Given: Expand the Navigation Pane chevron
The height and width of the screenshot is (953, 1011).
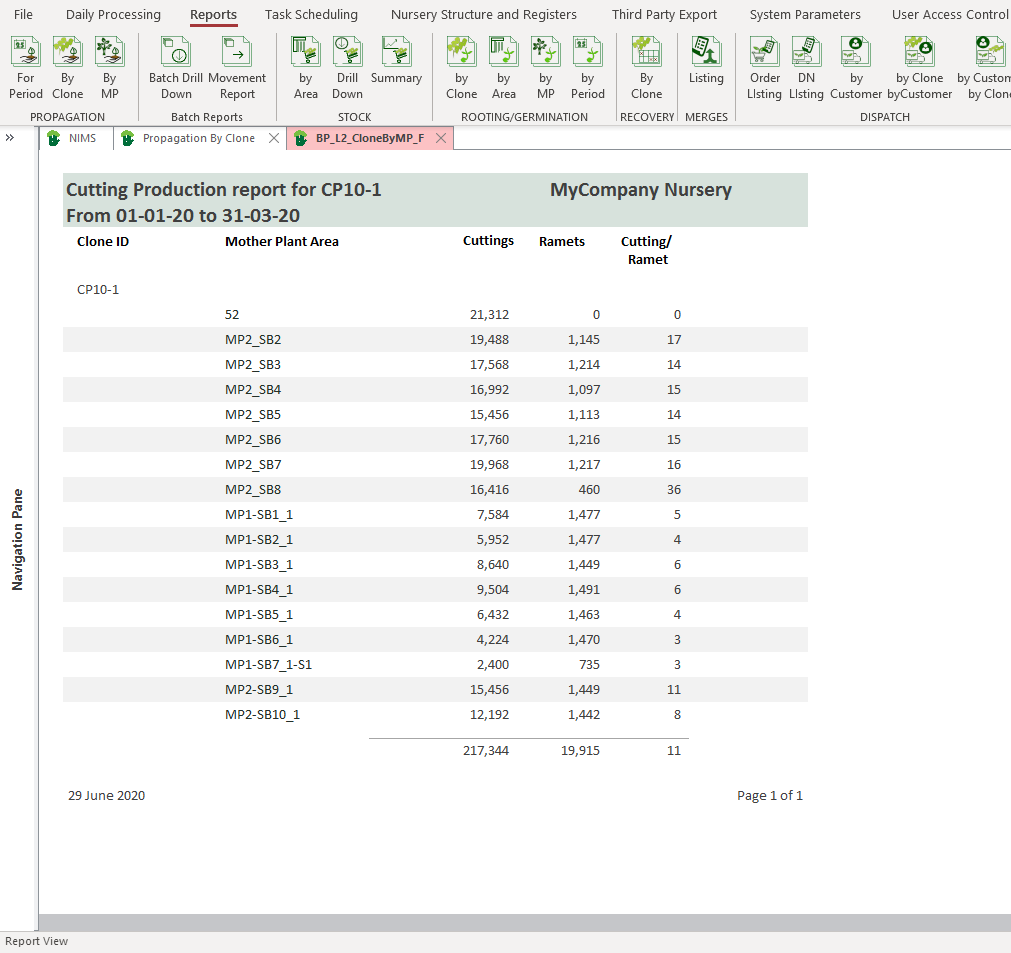Looking at the screenshot, I should (10, 138).
